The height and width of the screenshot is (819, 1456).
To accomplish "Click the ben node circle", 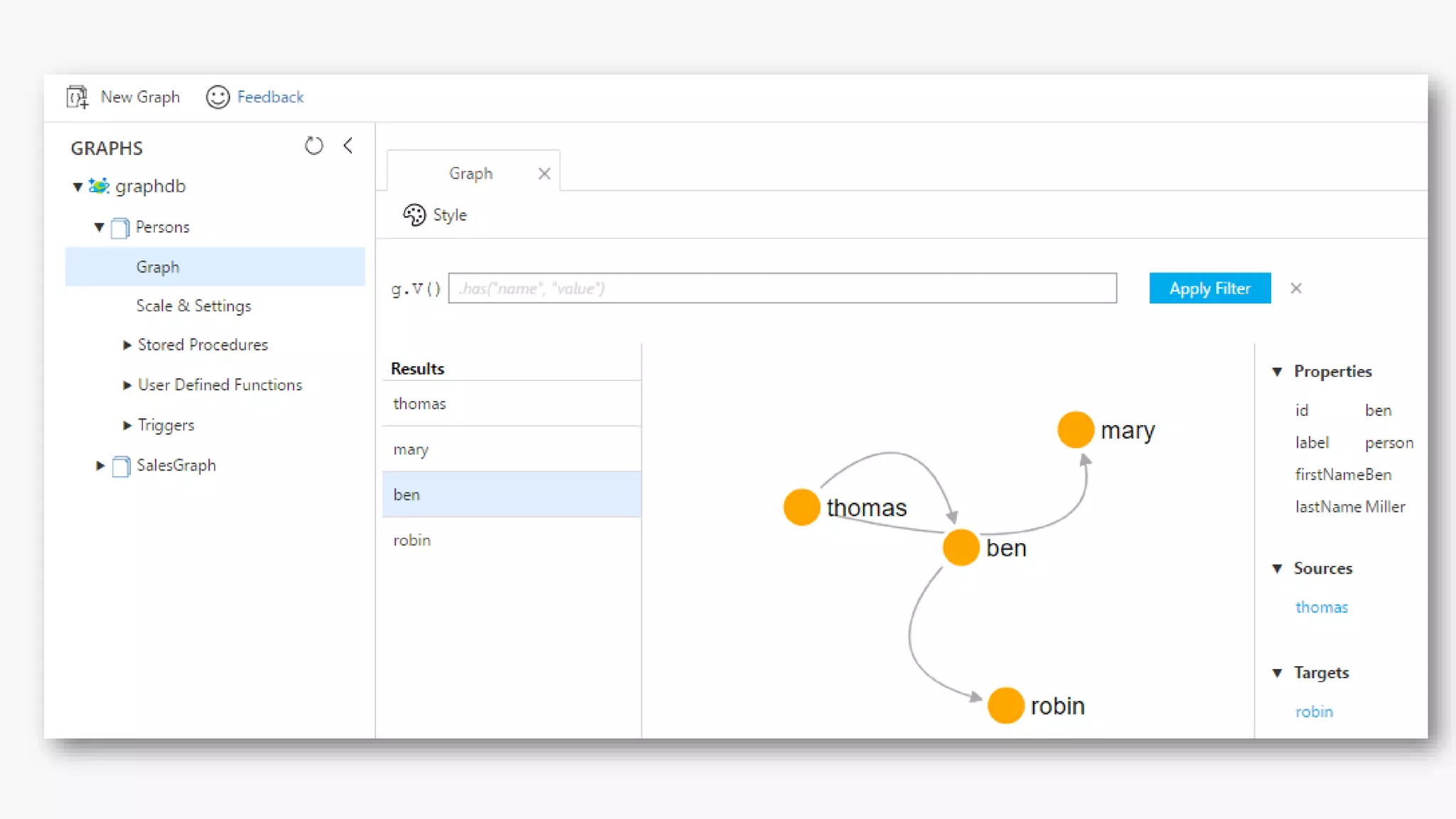I will [x=960, y=547].
